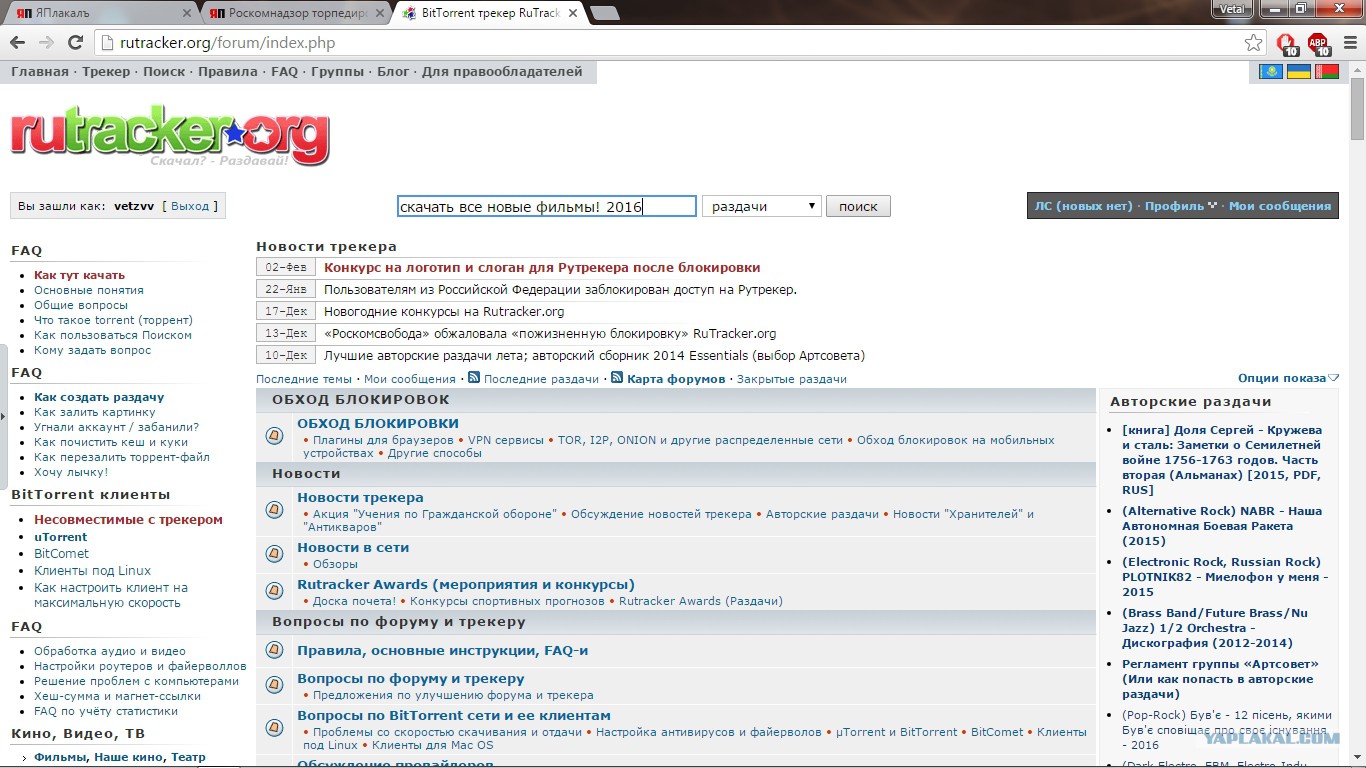
Task: Click the rutracker.org logo
Action: (170, 136)
